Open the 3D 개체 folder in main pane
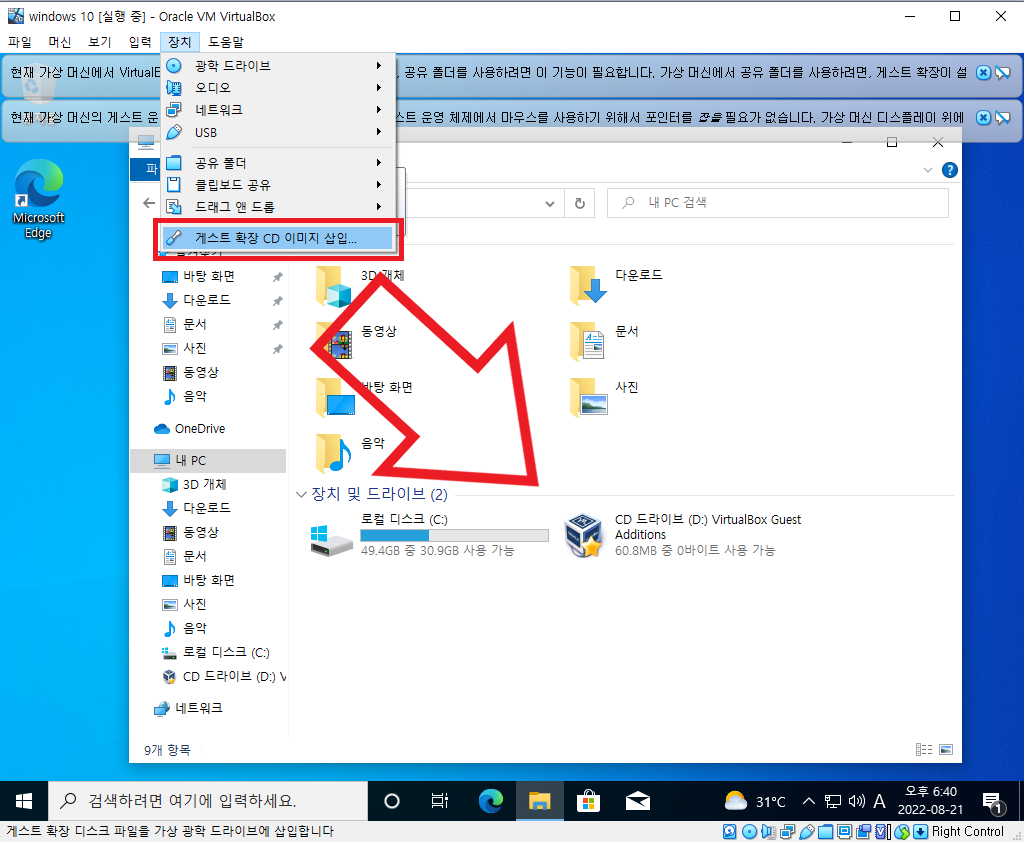 pos(360,286)
